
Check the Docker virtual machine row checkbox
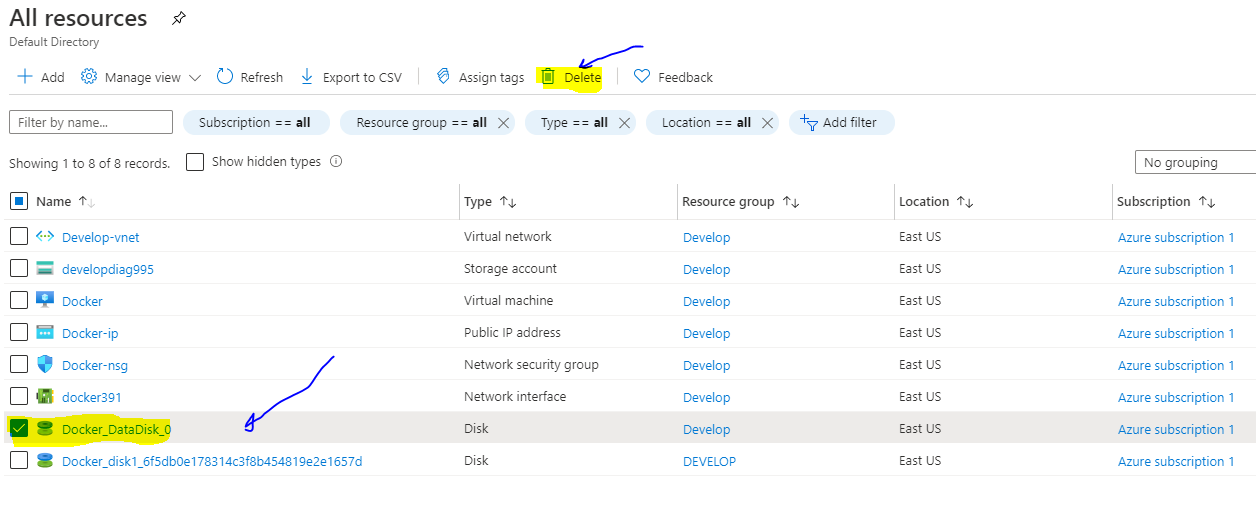[19, 301]
